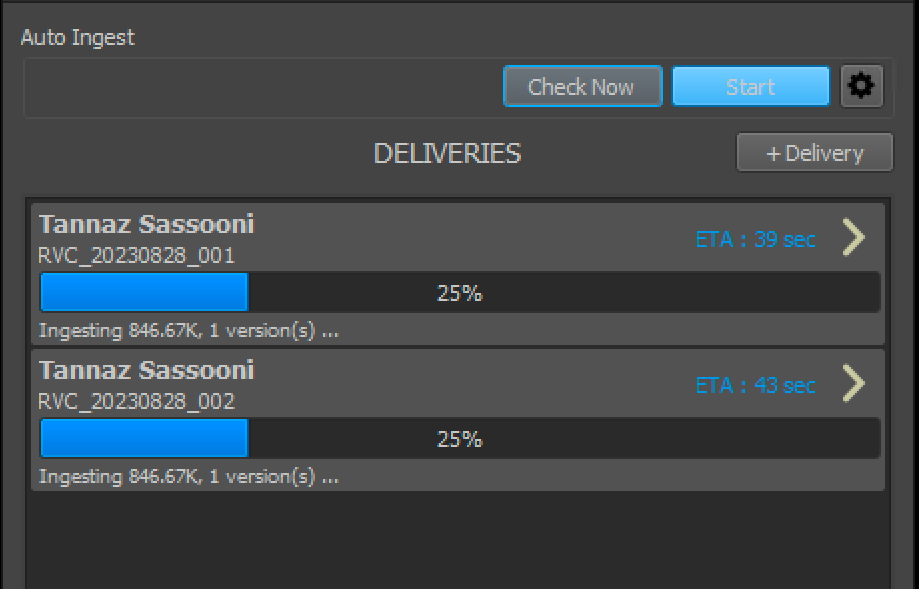919x589 pixels.
Task: Select the RVC_20230828_001 delivery ID text
Action: [137, 256]
